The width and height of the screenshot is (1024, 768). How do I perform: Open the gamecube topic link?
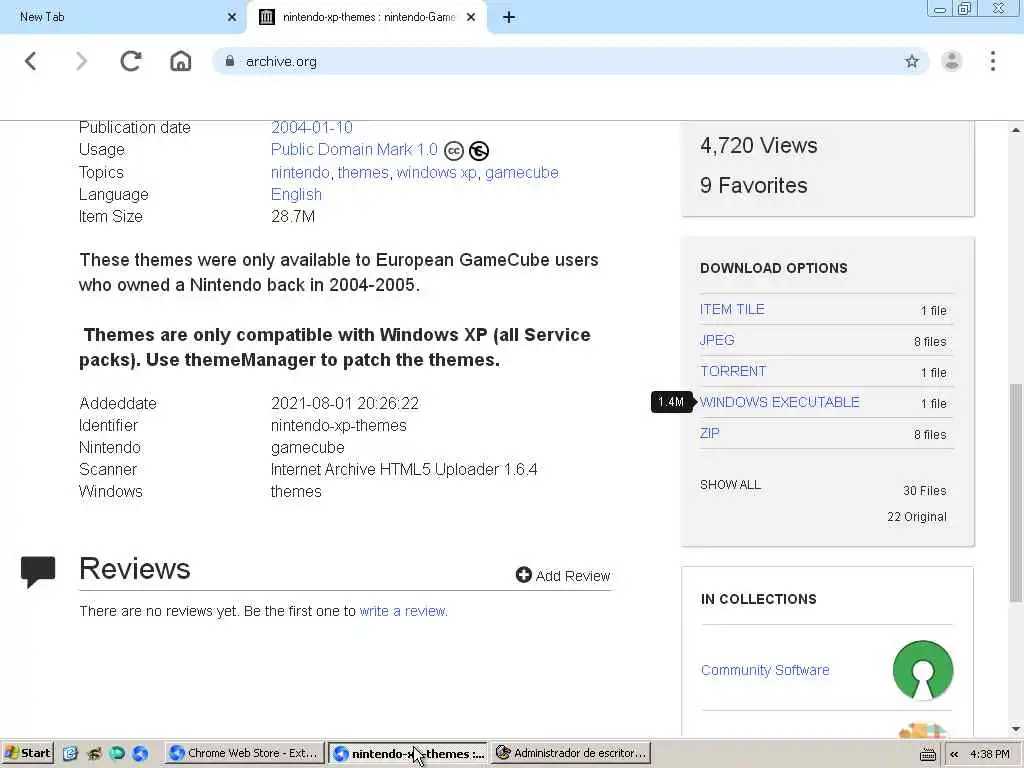pyautogui.click(x=522, y=172)
